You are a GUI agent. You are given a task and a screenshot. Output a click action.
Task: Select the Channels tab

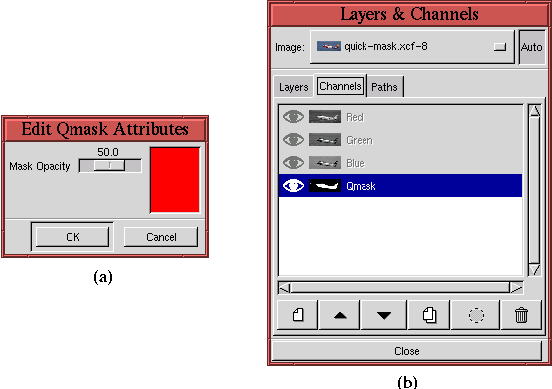(340, 86)
